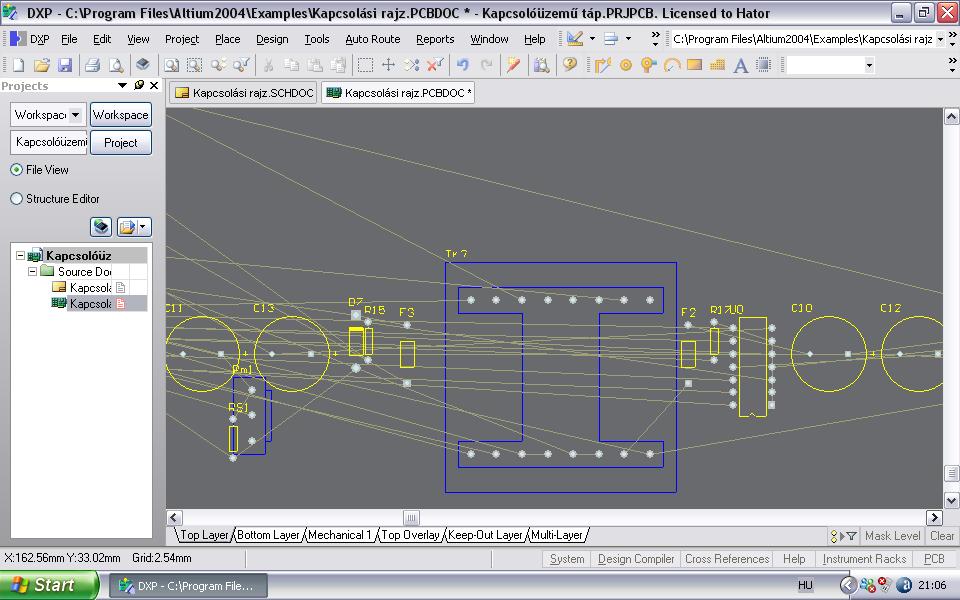The width and height of the screenshot is (960, 600).
Task: Select the Structure Editor radio button
Action: (17, 198)
